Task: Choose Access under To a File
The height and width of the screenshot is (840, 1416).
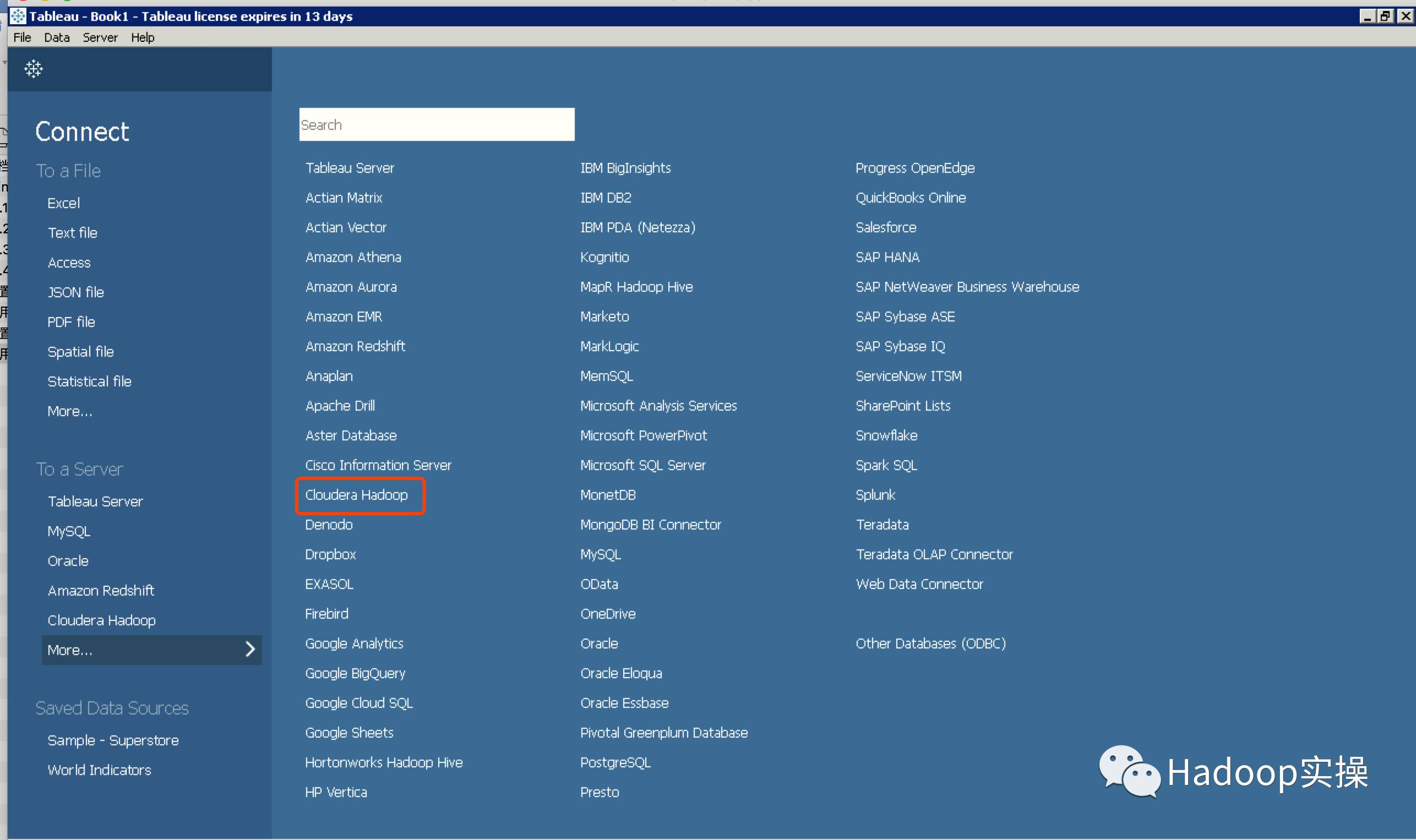Action: (x=69, y=263)
